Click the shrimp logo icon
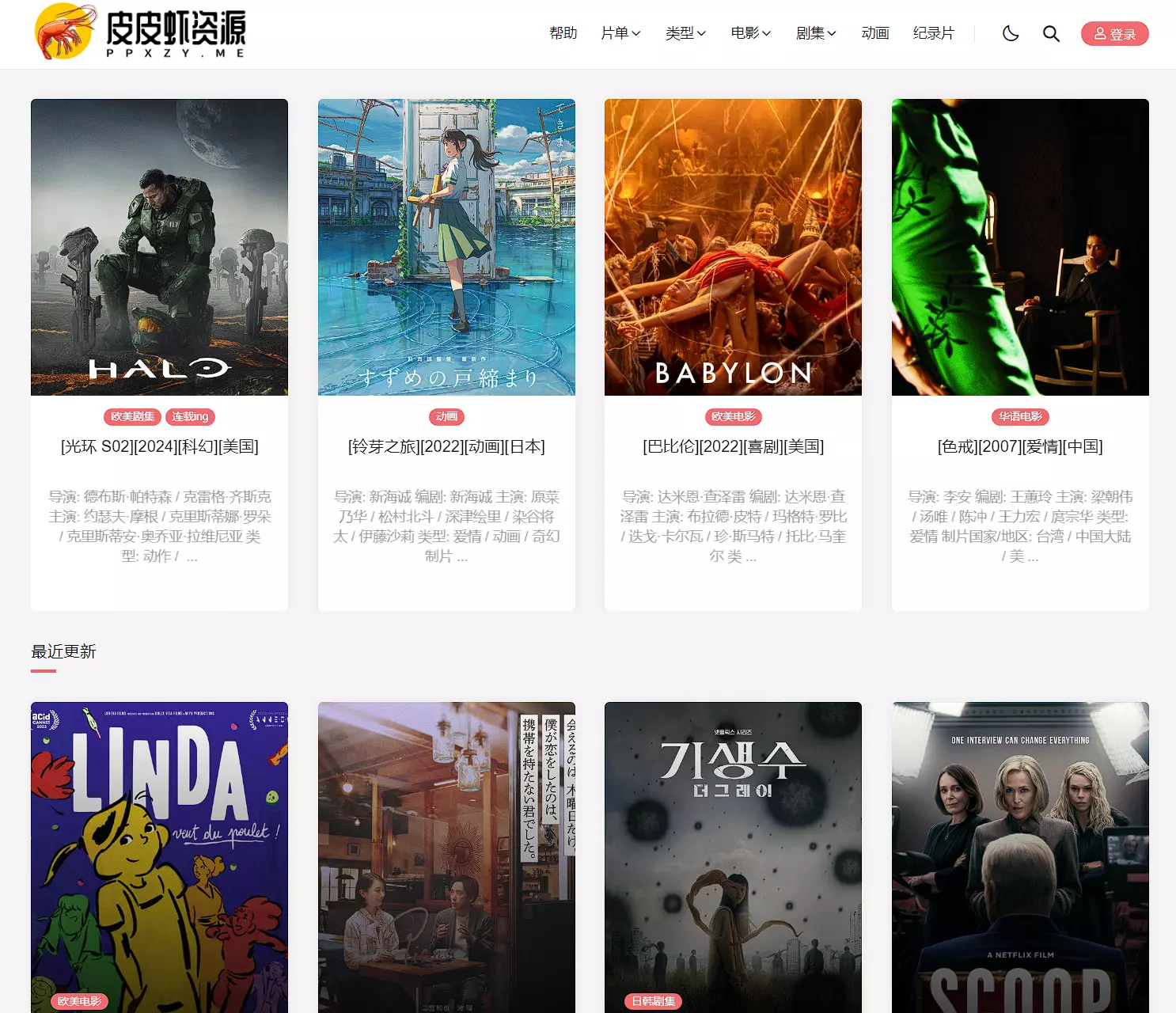Viewport: 1176px width, 1013px height. point(65,32)
